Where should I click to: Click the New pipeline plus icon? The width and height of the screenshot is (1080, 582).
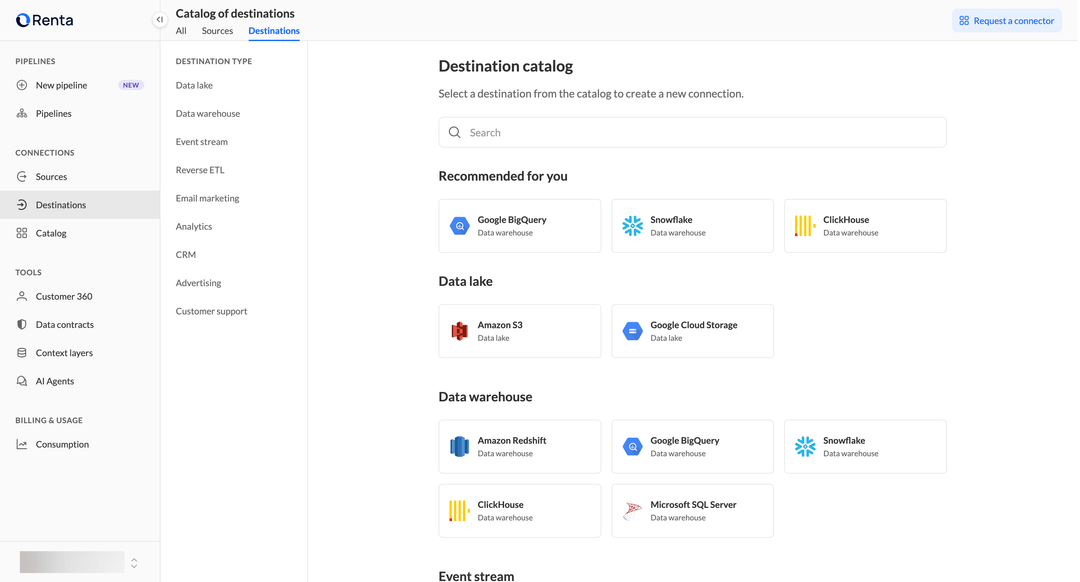[x=22, y=85]
